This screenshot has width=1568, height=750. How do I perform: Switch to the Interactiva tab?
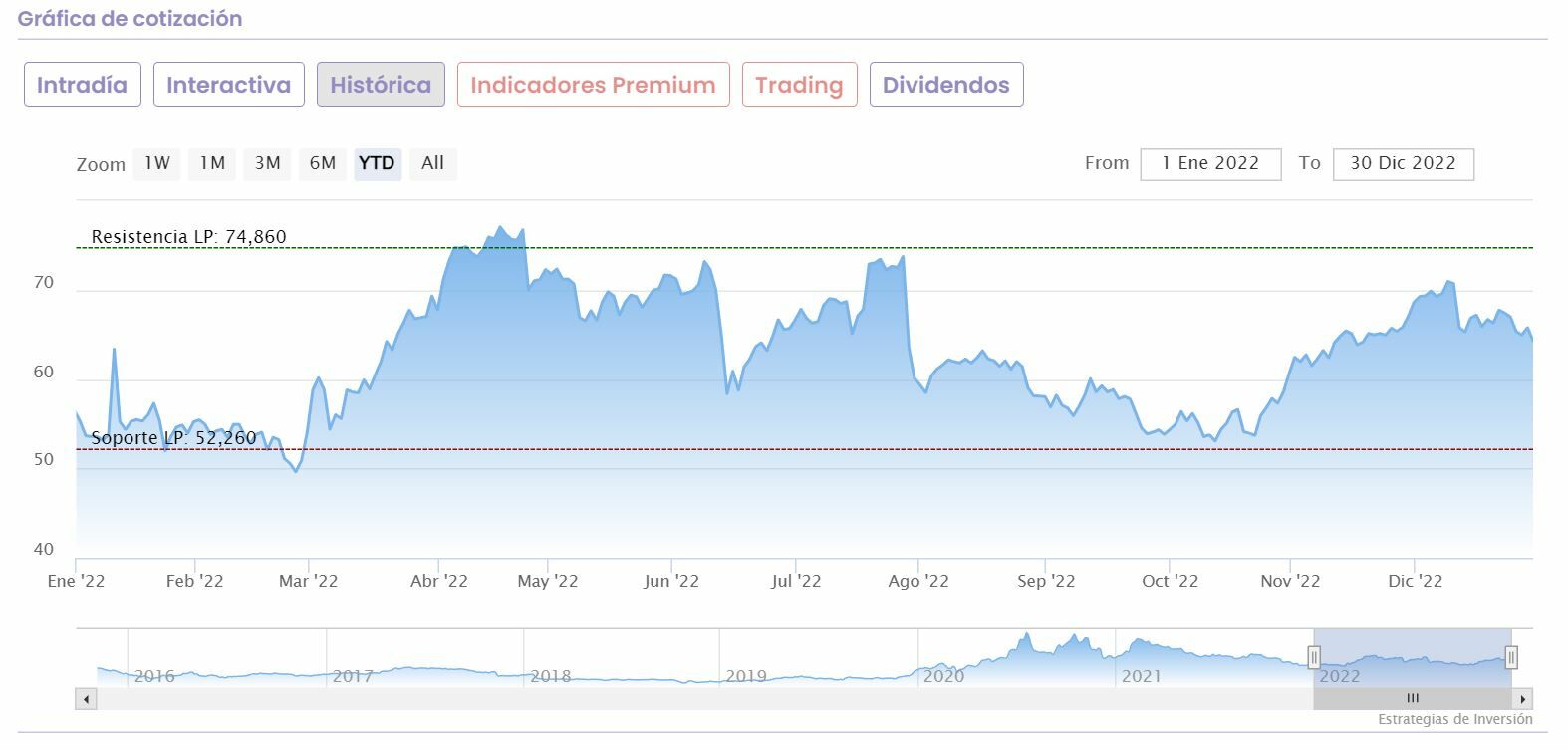(x=228, y=85)
